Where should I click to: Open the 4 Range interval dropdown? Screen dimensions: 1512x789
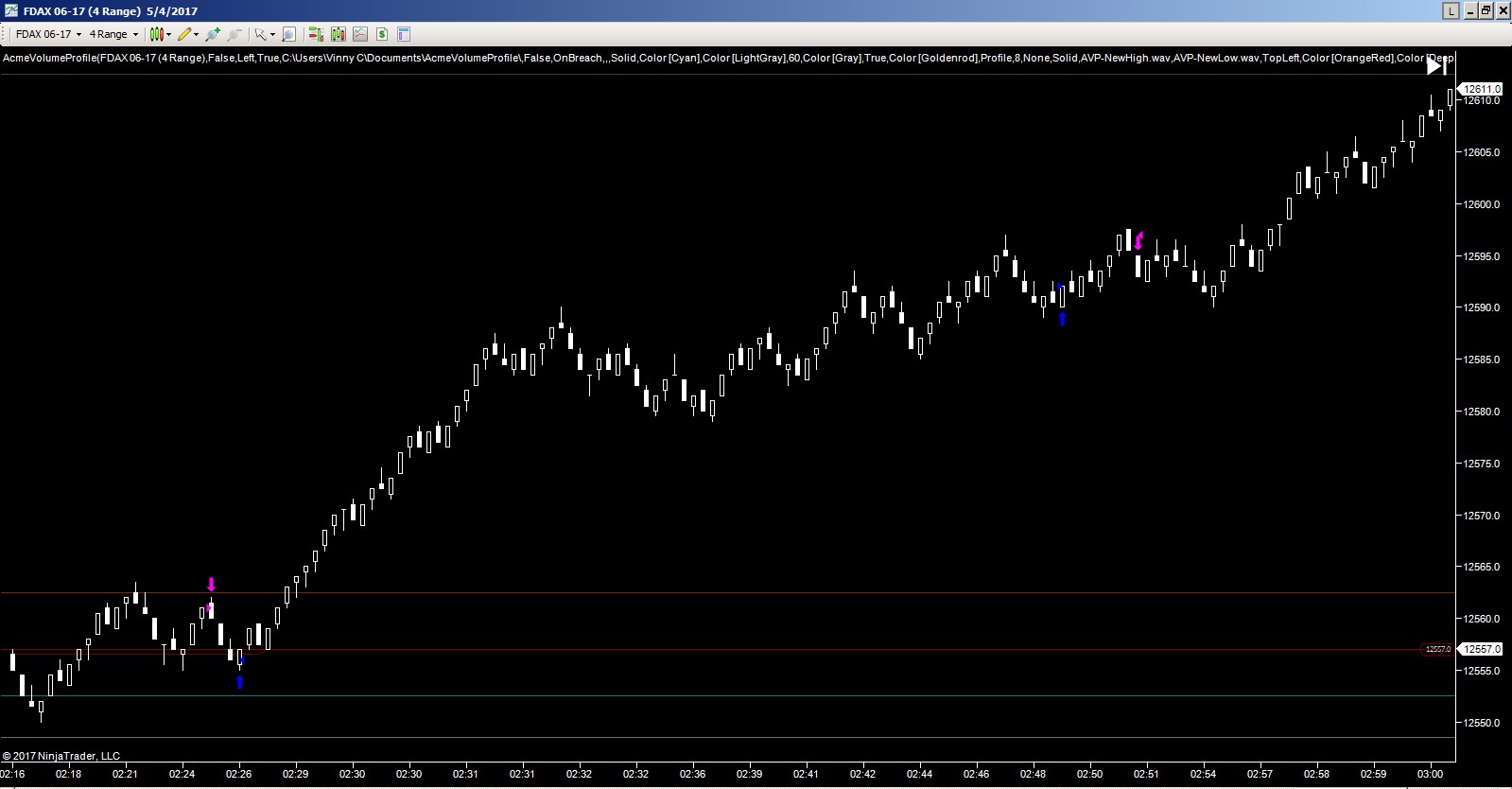(113, 34)
